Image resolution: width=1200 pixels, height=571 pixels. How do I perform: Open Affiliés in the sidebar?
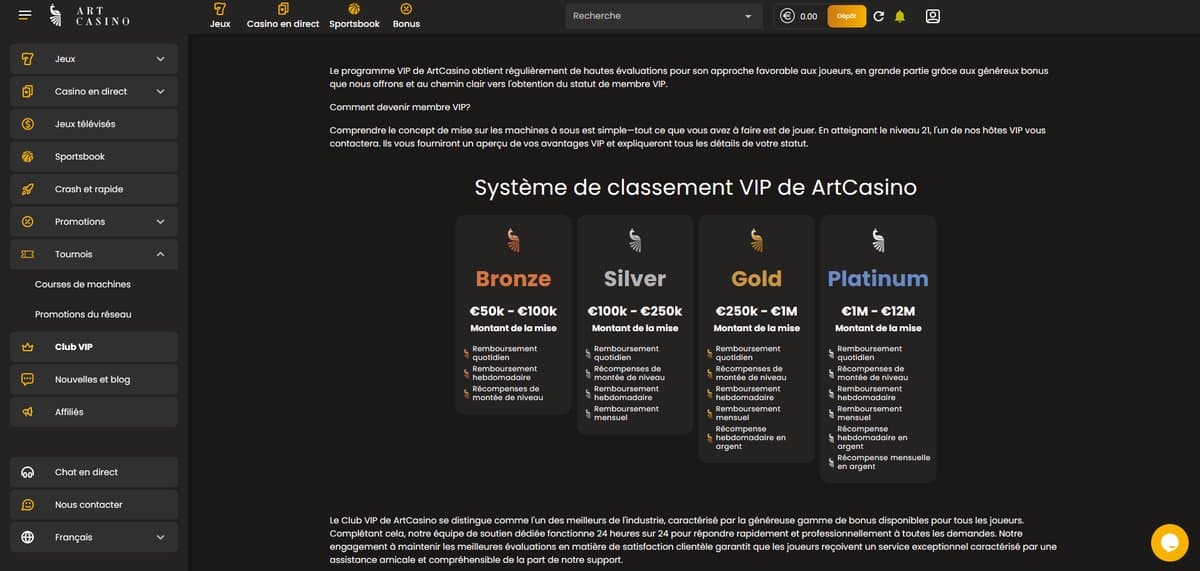pyautogui.click(x=94, y=412)
